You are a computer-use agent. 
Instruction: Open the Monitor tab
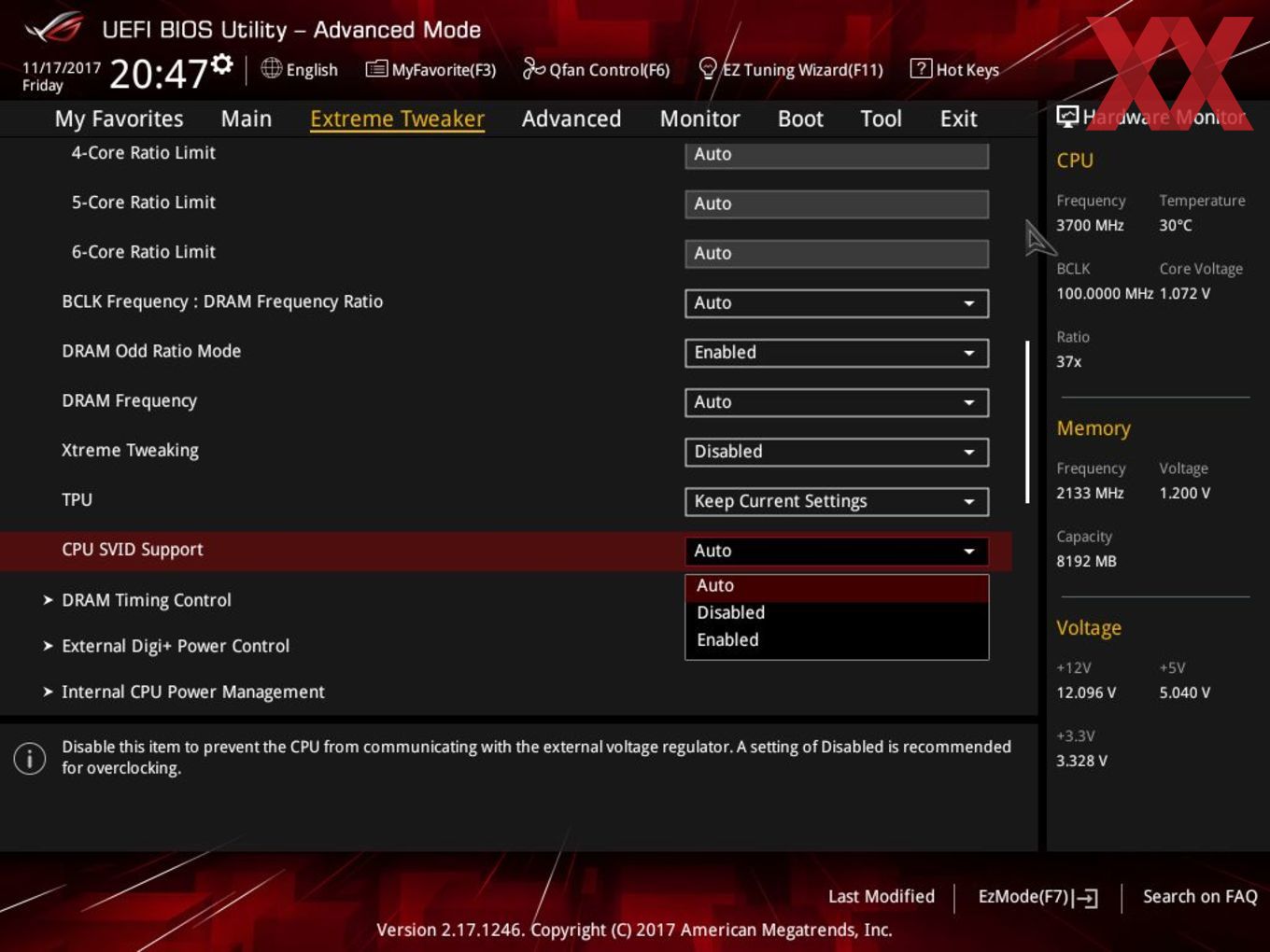699,119
